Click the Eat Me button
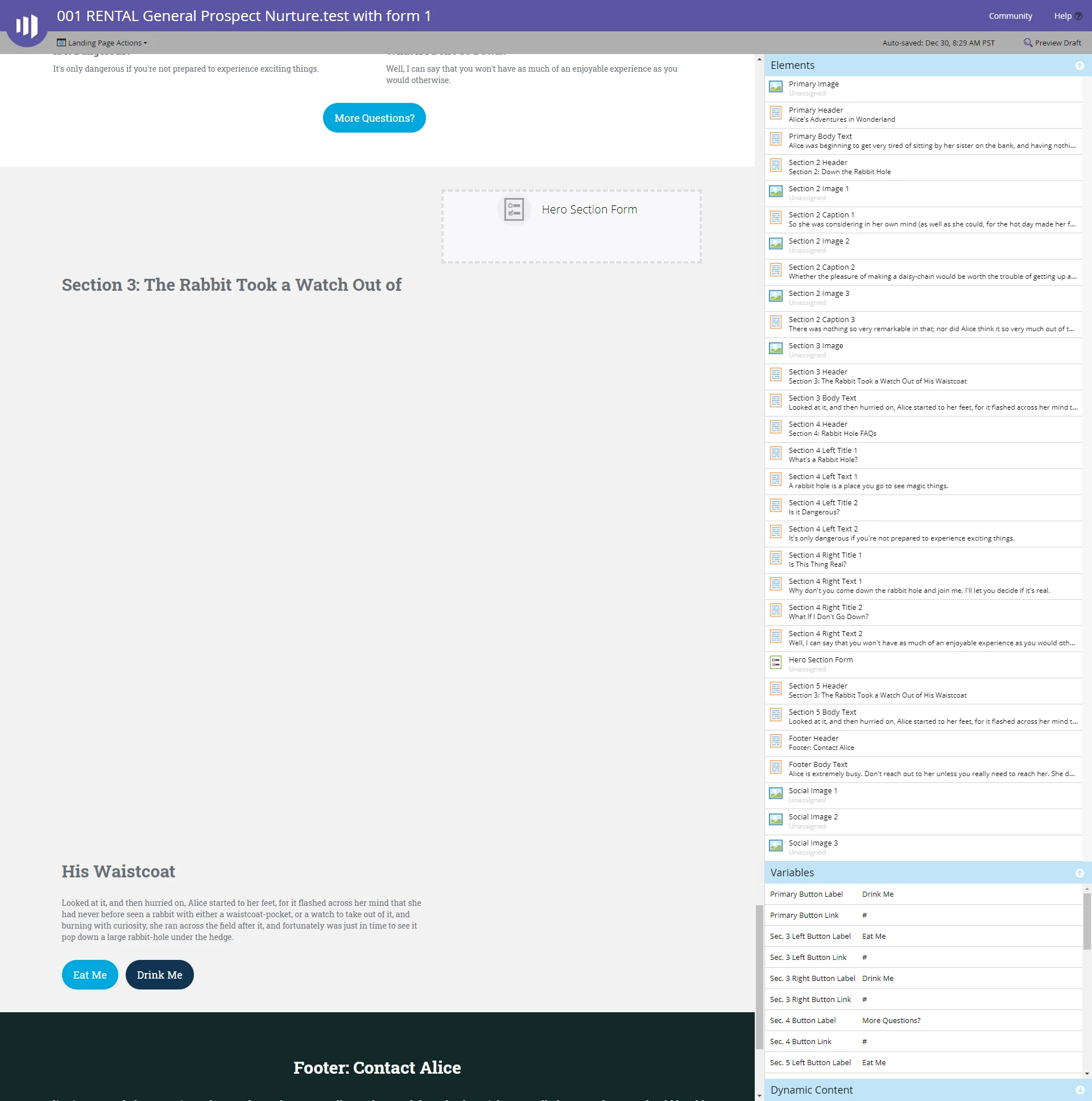Screen dimensions: 1092x1101 (x=89, y=975)
